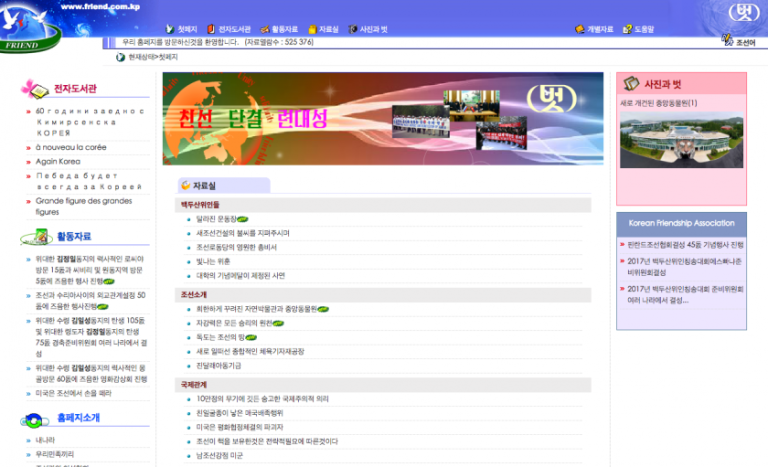Open the 전략적필요에 따른것이다 article
Image resolution: width=768 pixels, height=467 pixels.
click(267, 442)
